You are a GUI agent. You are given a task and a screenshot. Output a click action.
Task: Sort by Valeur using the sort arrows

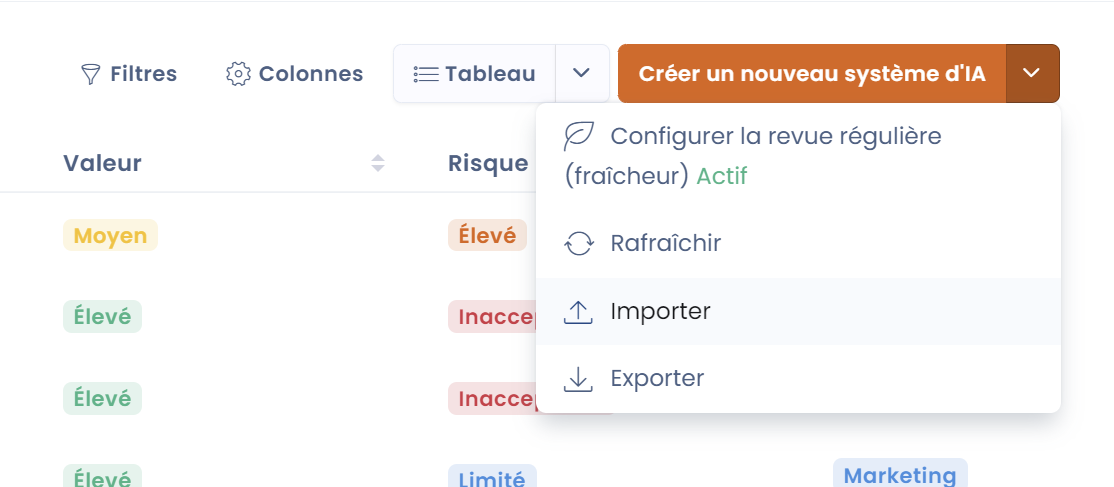tap(378, 163)
